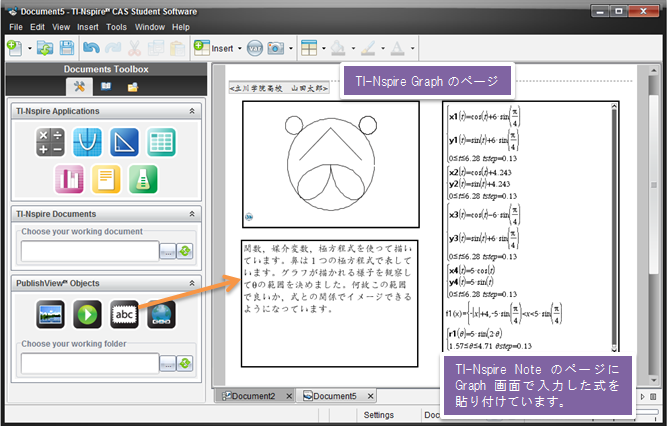Screen dimensions: 667x427
Task: Click the Settings status bar item
Action: click(379, 415)
